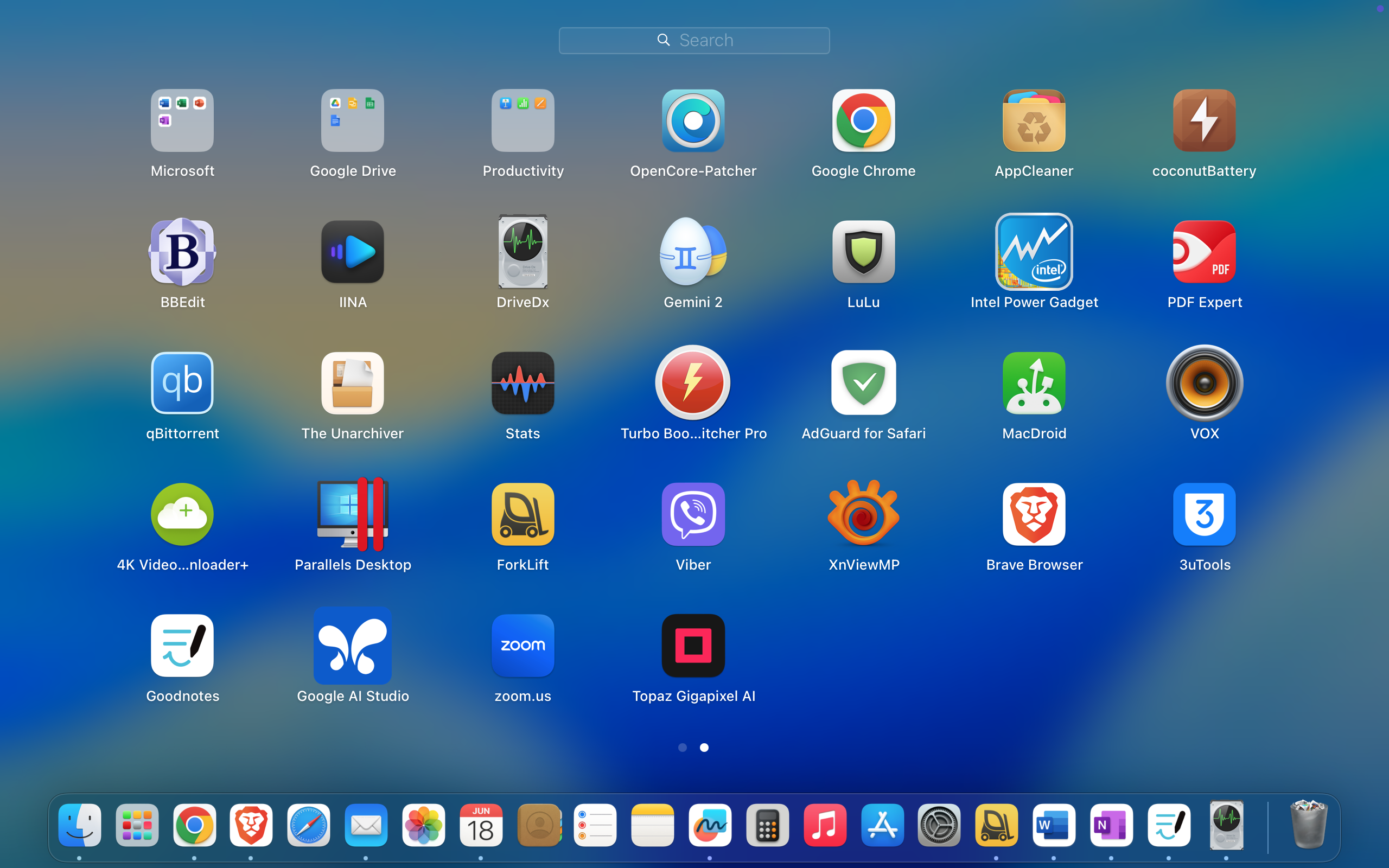This screenshot has height=868, width=1389.
Task: Open Parallels Desktop
Action: point(353,514)
